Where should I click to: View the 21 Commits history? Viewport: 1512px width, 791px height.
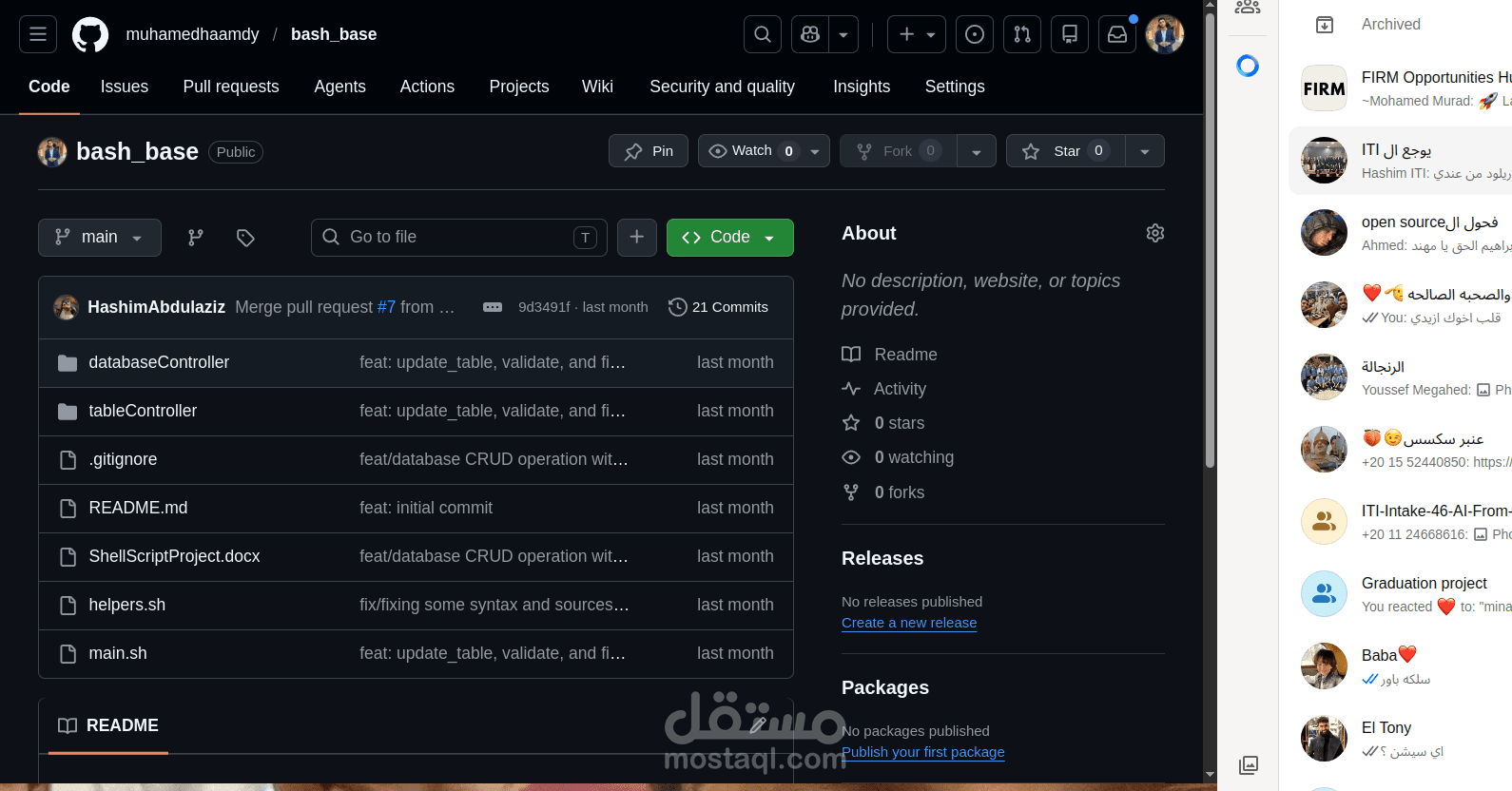pyautogui.click(x=719, y=307)
